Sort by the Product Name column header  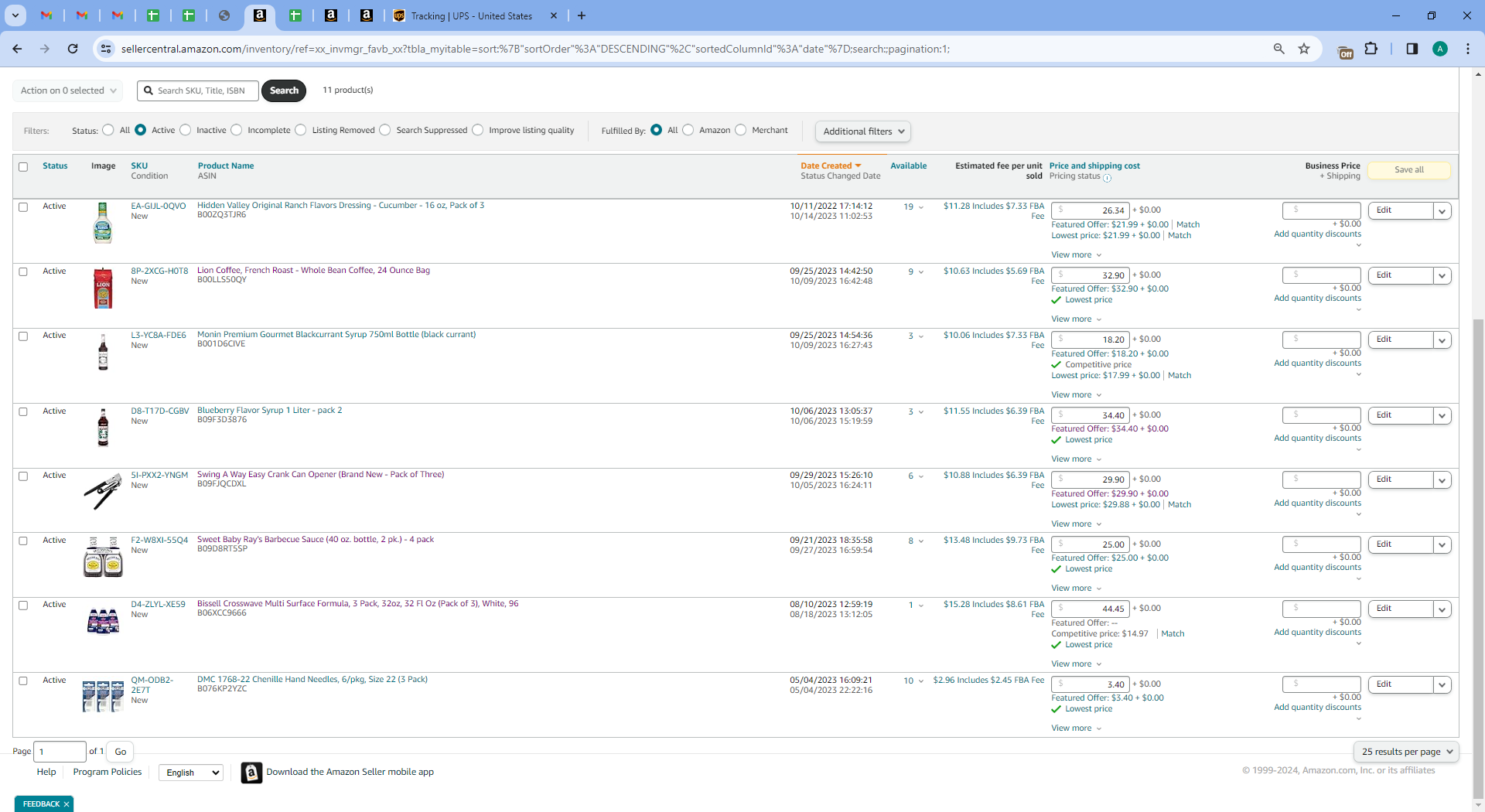(x=226, y=165)
